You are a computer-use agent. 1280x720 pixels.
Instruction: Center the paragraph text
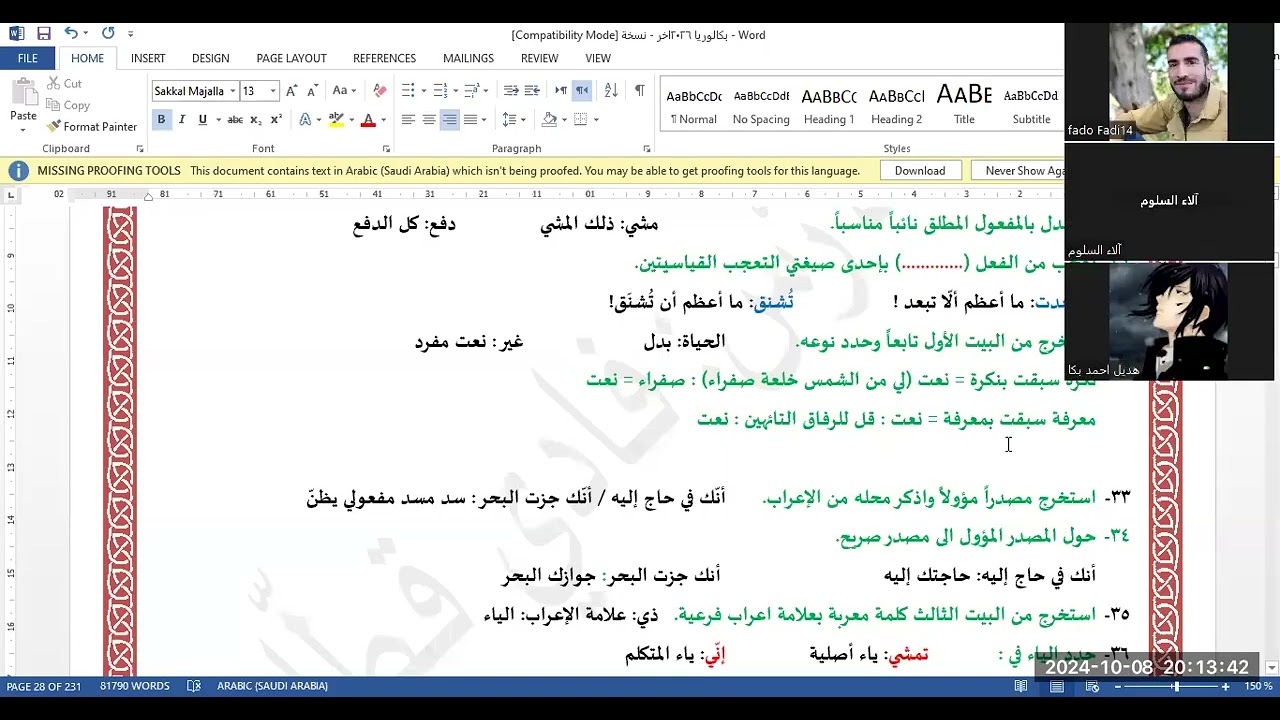point(429,120)
